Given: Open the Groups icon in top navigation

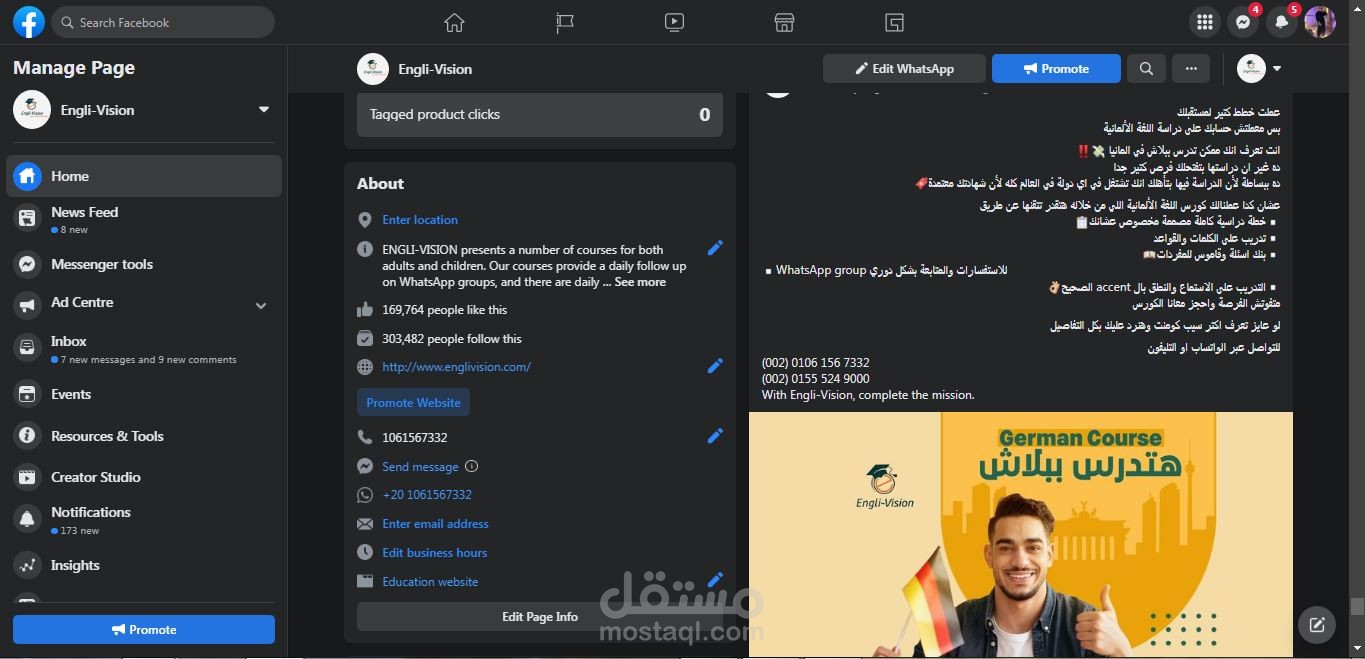Looking at the screenshot, I should pos(894,22).
